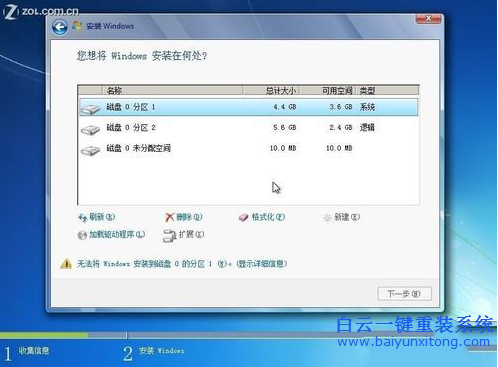
Task: Click the extend partition icon beside 扩展
Action: coord(169,236)
